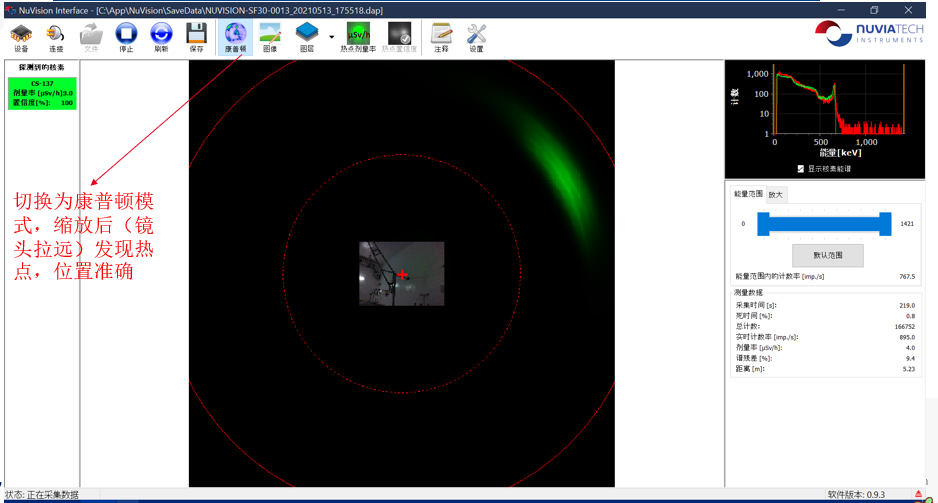Select the 图像 (image) icon

point(269,37)
